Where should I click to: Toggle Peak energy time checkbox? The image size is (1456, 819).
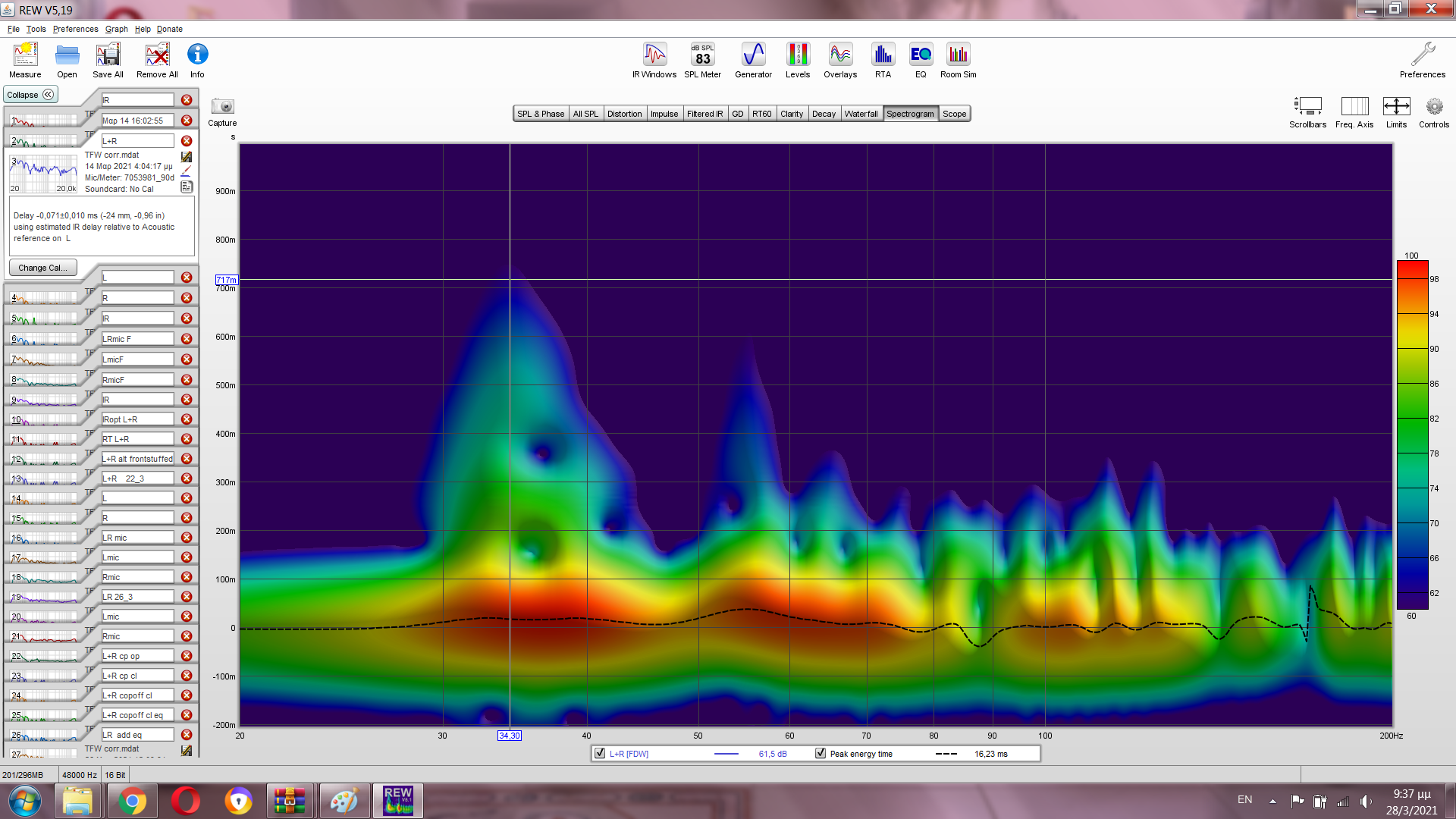coord(821,754)
